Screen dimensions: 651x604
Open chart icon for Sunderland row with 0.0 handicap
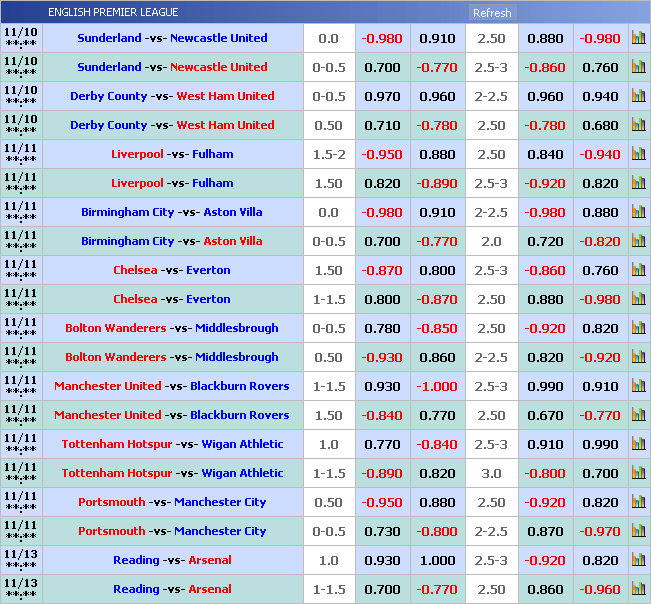click(x=638, y=39)
